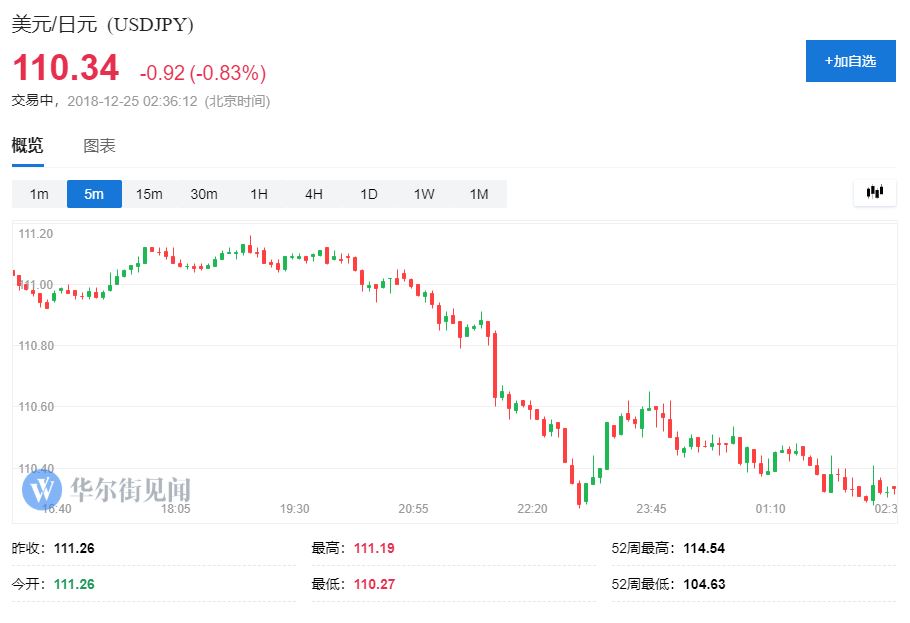Switch to the 4H timeframe
910x623 pixels.
[314, 194]
